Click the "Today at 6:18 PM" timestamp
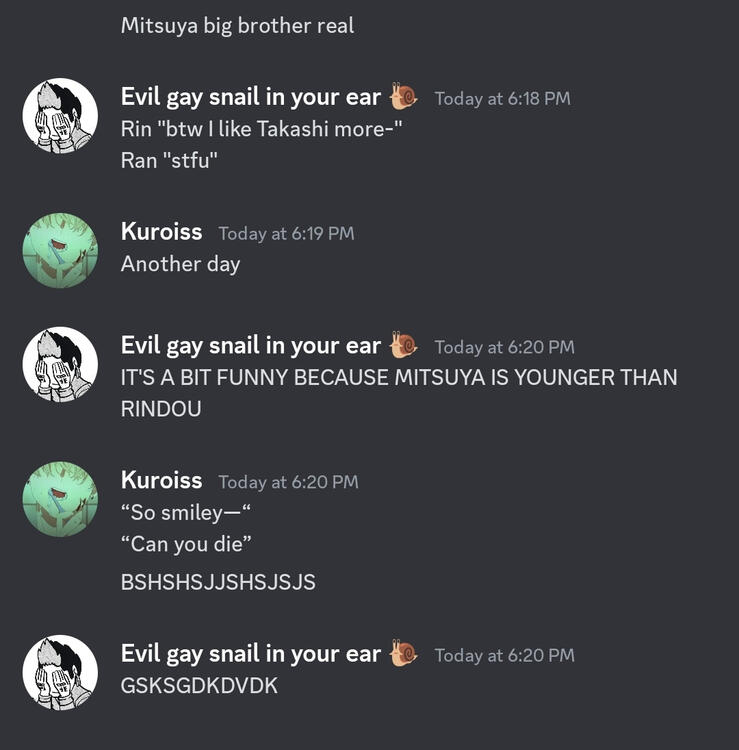This screenshot has width=739, height=750. (502, 99)
